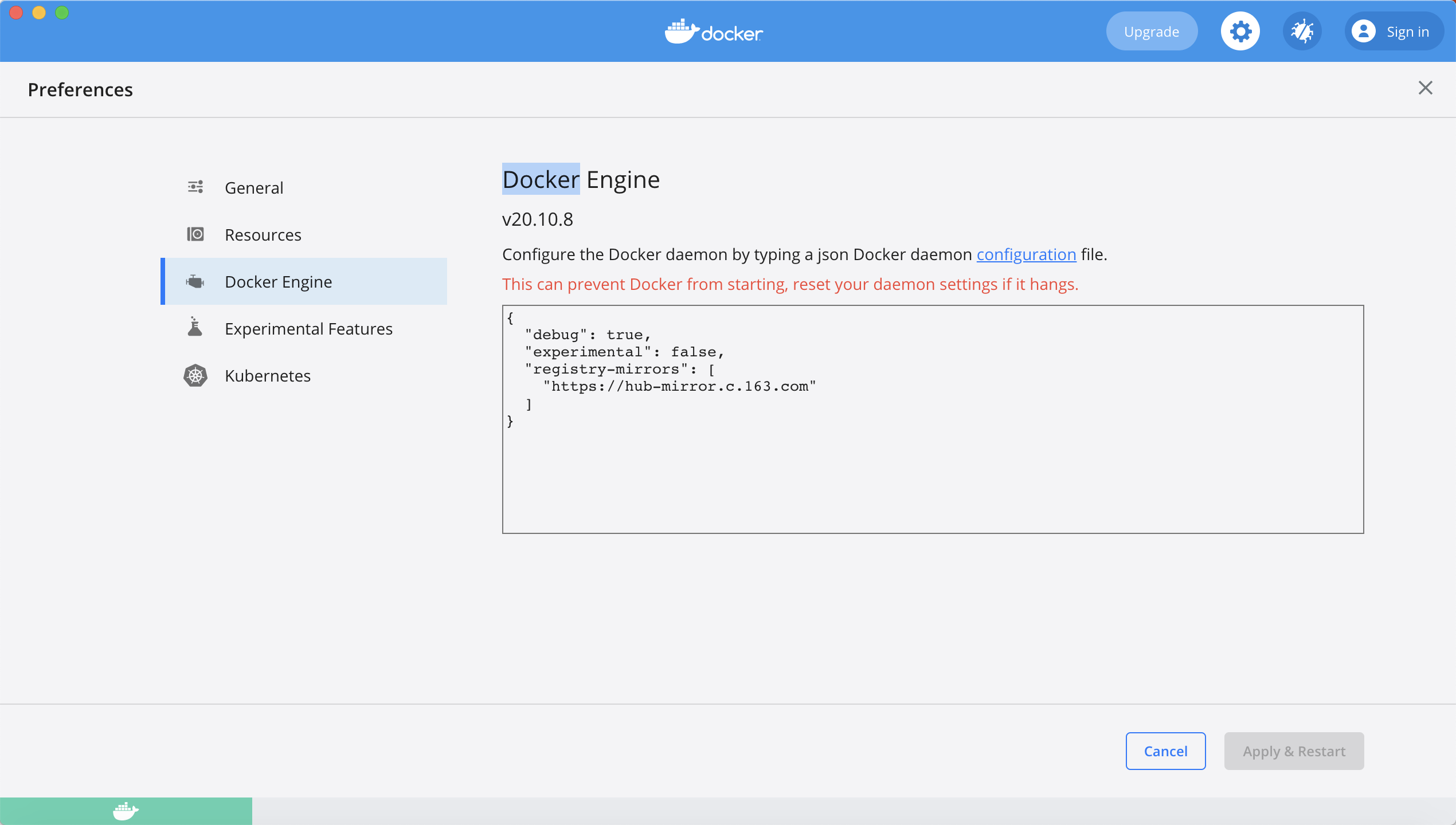The image size is (1456, 825).
Task: Open the troubleshoot bug icon
Action: [x=1302, y=32]
